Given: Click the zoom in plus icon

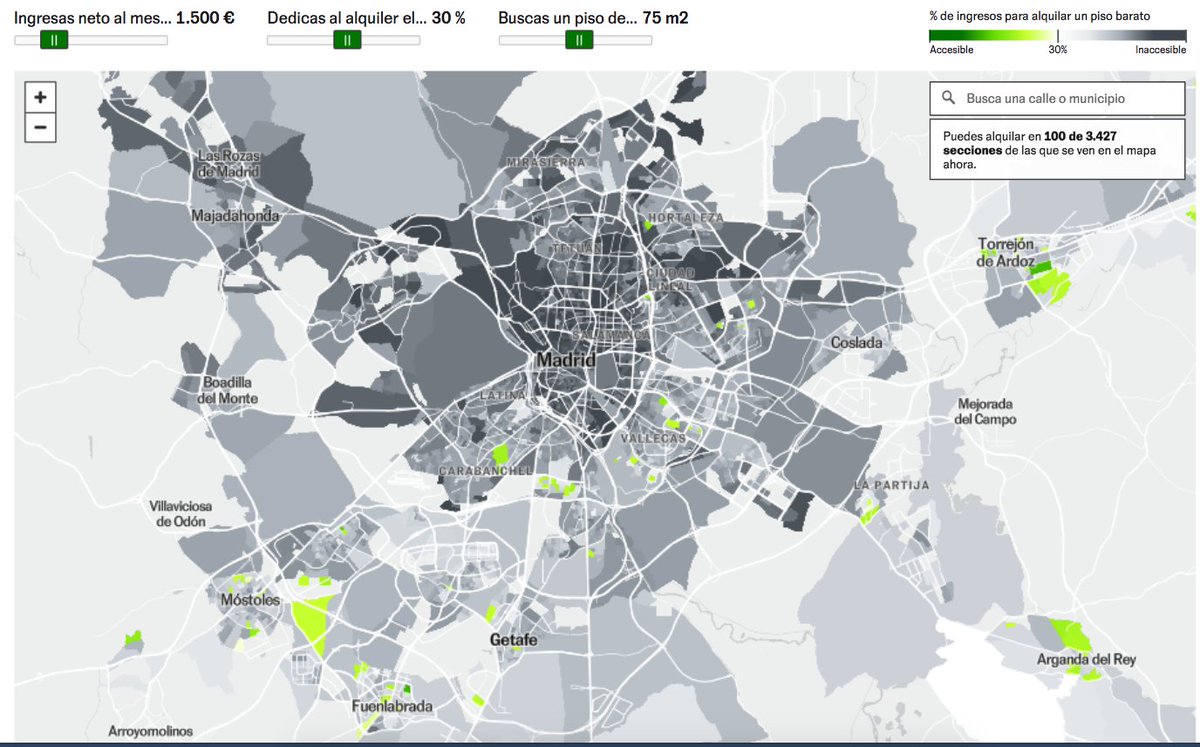Looking at the screenshot, I should pyautogui.click(x=39, y=97).
